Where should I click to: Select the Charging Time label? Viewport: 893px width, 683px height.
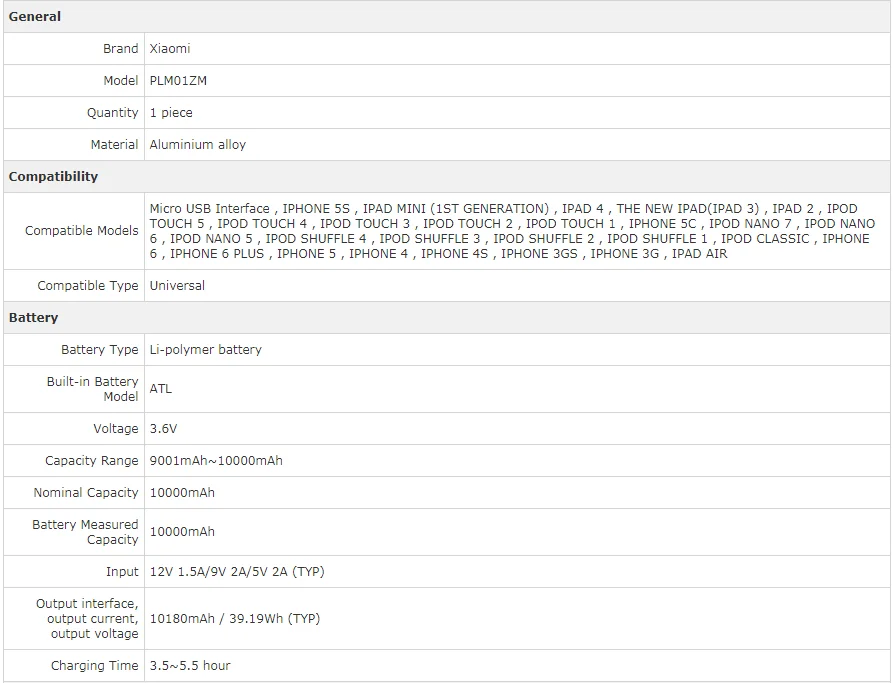[95, 665]
